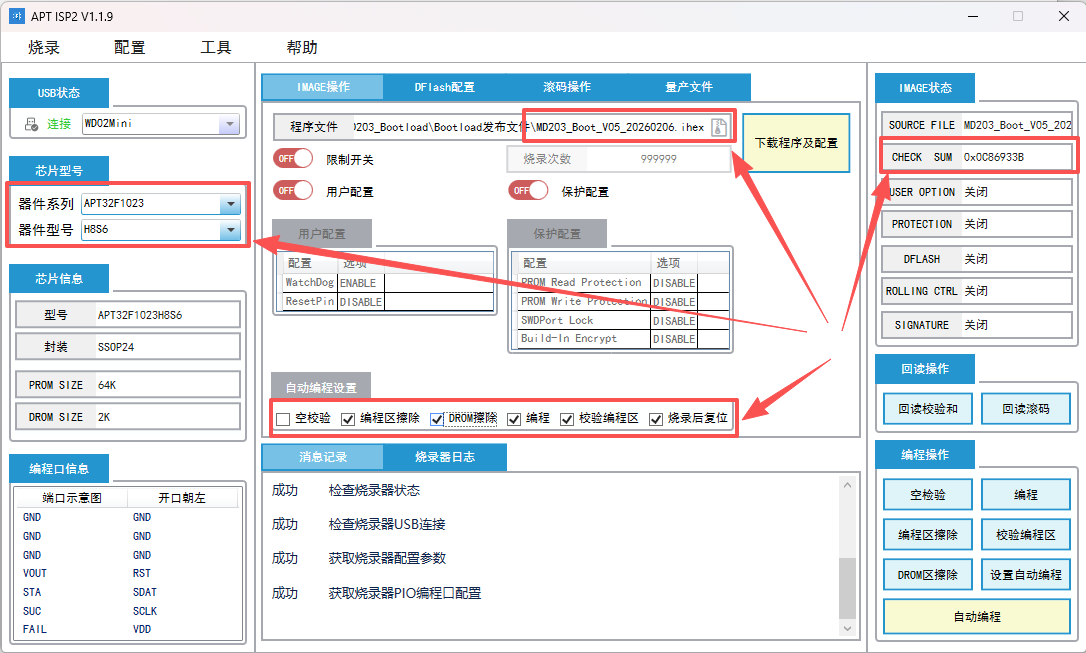The width and height of the screenshot is (1086, 653).
Task: Open the WD02Mini programmer dropdown
Action: (229, 124)
